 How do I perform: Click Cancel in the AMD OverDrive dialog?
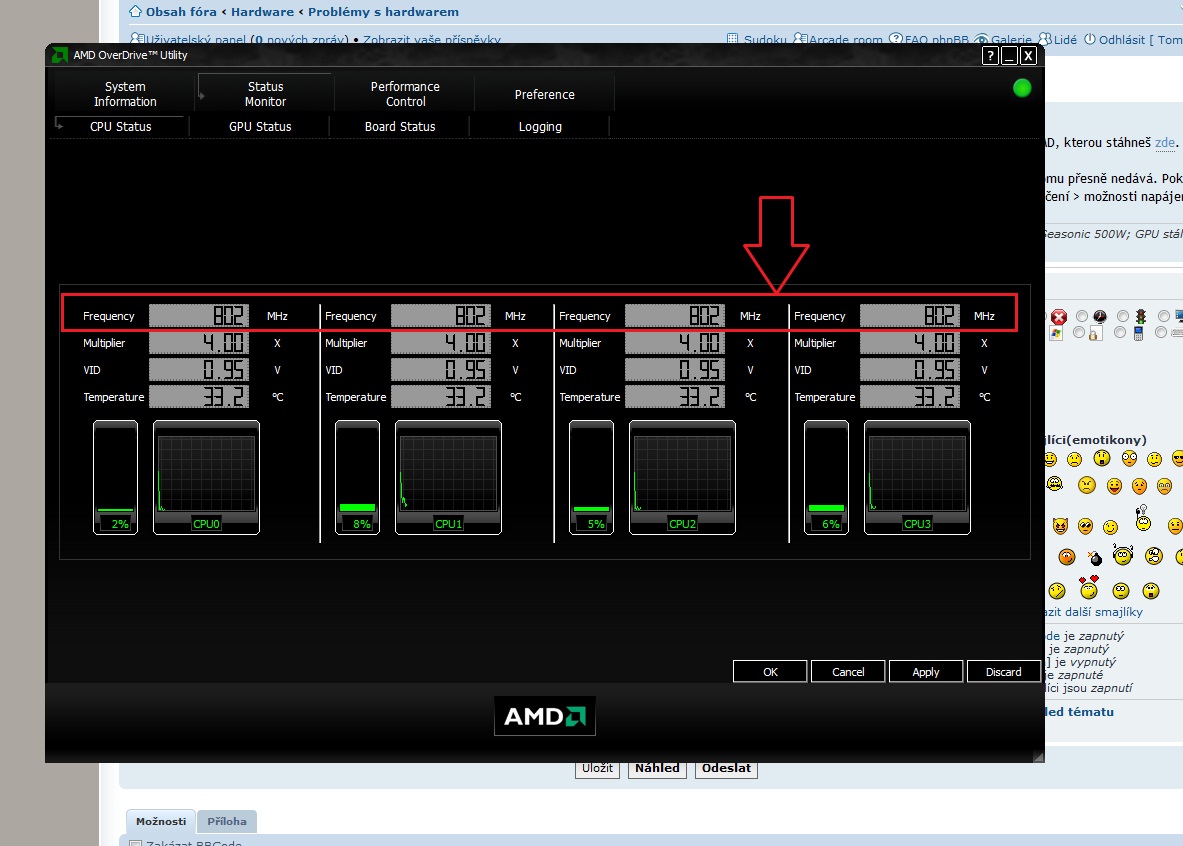(848, 672)
